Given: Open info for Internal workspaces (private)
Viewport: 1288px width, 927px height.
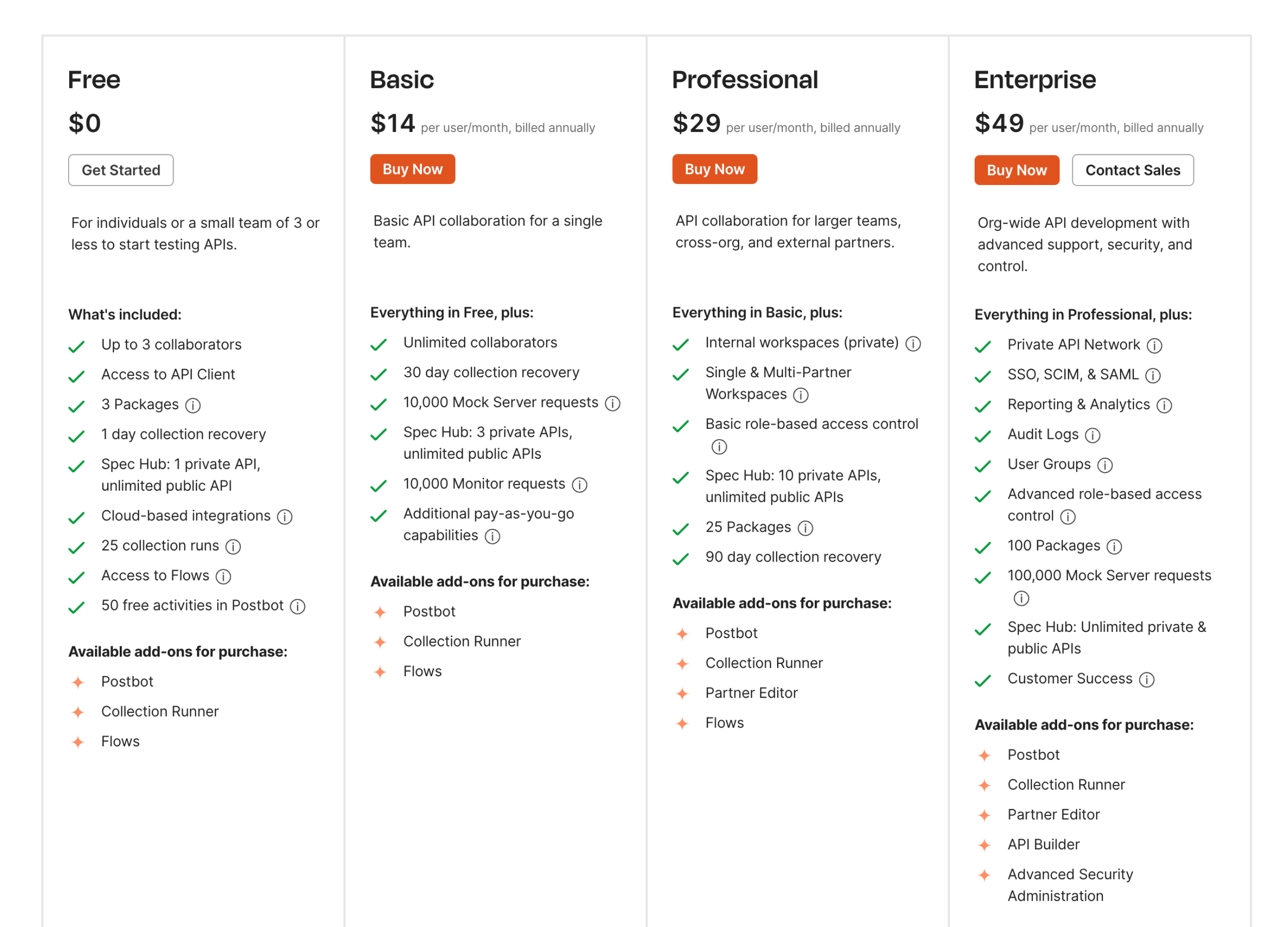Looking at the screenshot, I should coord(913,343).
